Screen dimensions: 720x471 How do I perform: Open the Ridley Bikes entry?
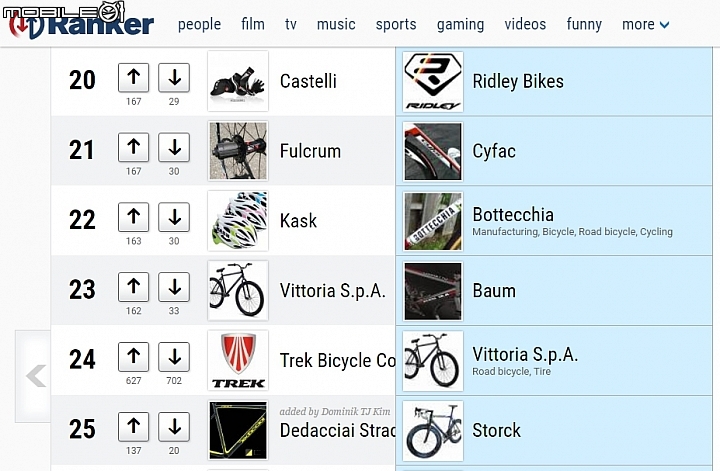[554, 81]
